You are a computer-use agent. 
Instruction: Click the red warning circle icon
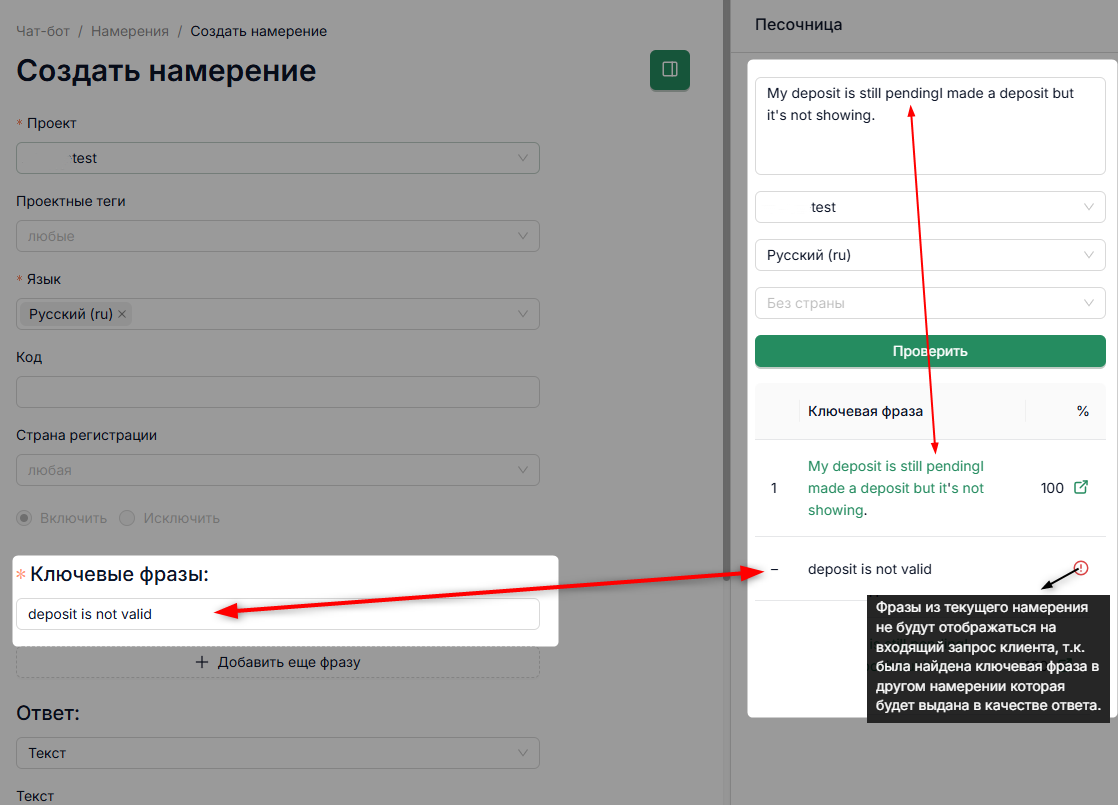[x=1081, y=568]
